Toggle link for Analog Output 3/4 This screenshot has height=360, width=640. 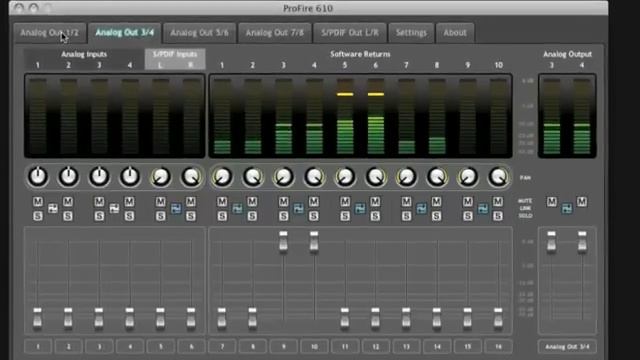(x=567, y=209)
